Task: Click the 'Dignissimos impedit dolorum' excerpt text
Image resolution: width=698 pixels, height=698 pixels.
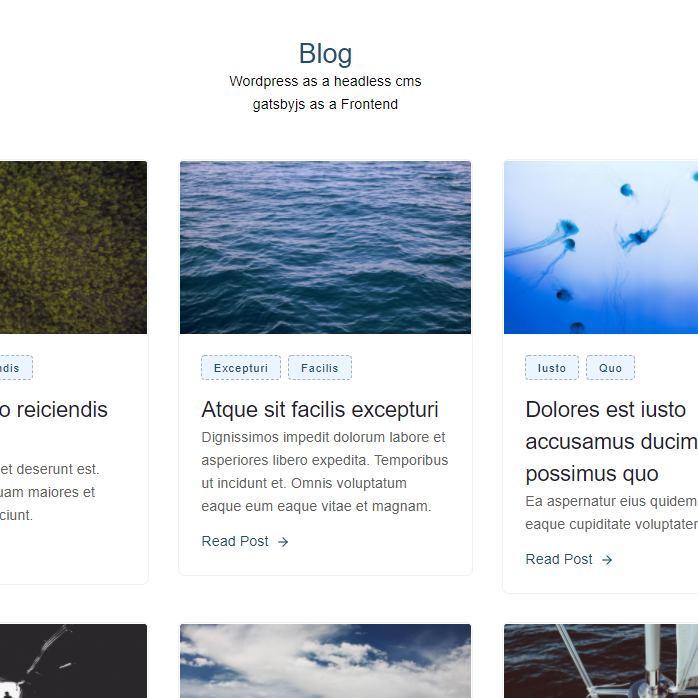Action: coord(325,471)
